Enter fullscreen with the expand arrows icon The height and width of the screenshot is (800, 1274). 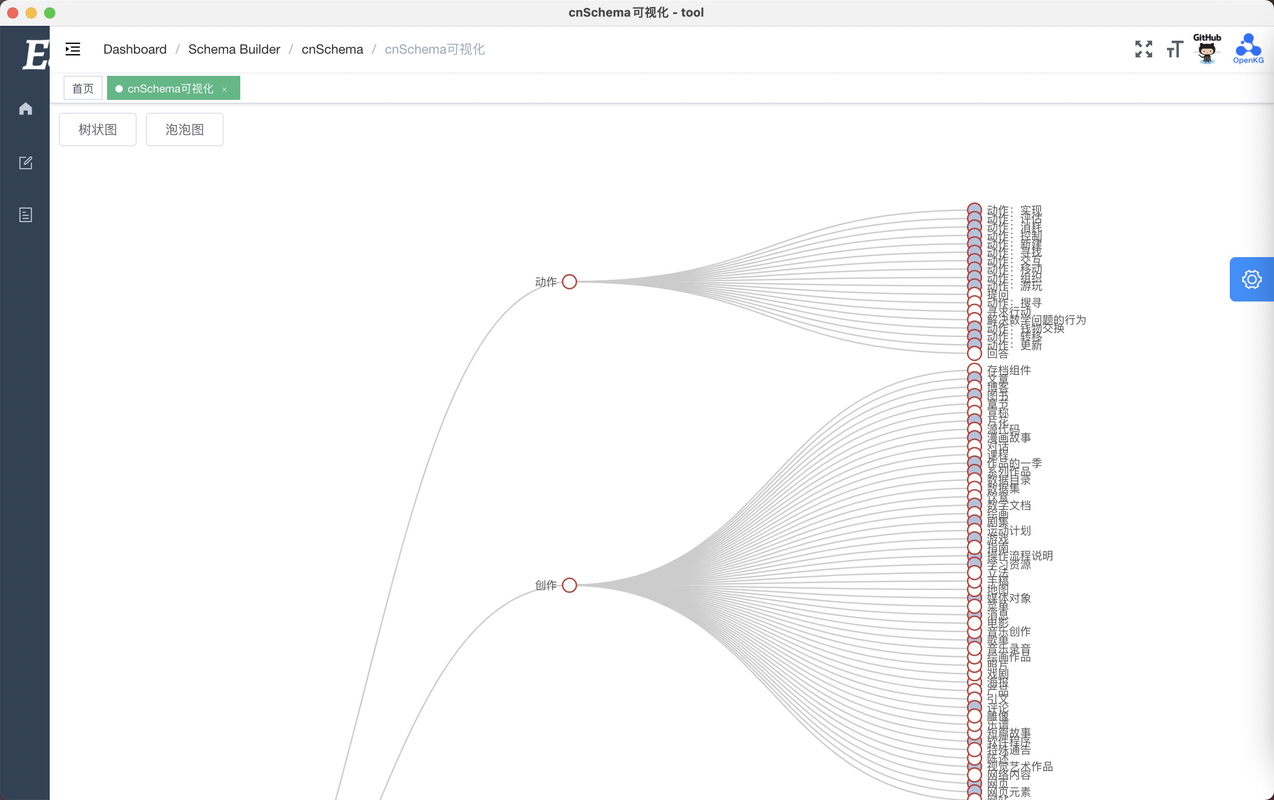click(1144, 49)
